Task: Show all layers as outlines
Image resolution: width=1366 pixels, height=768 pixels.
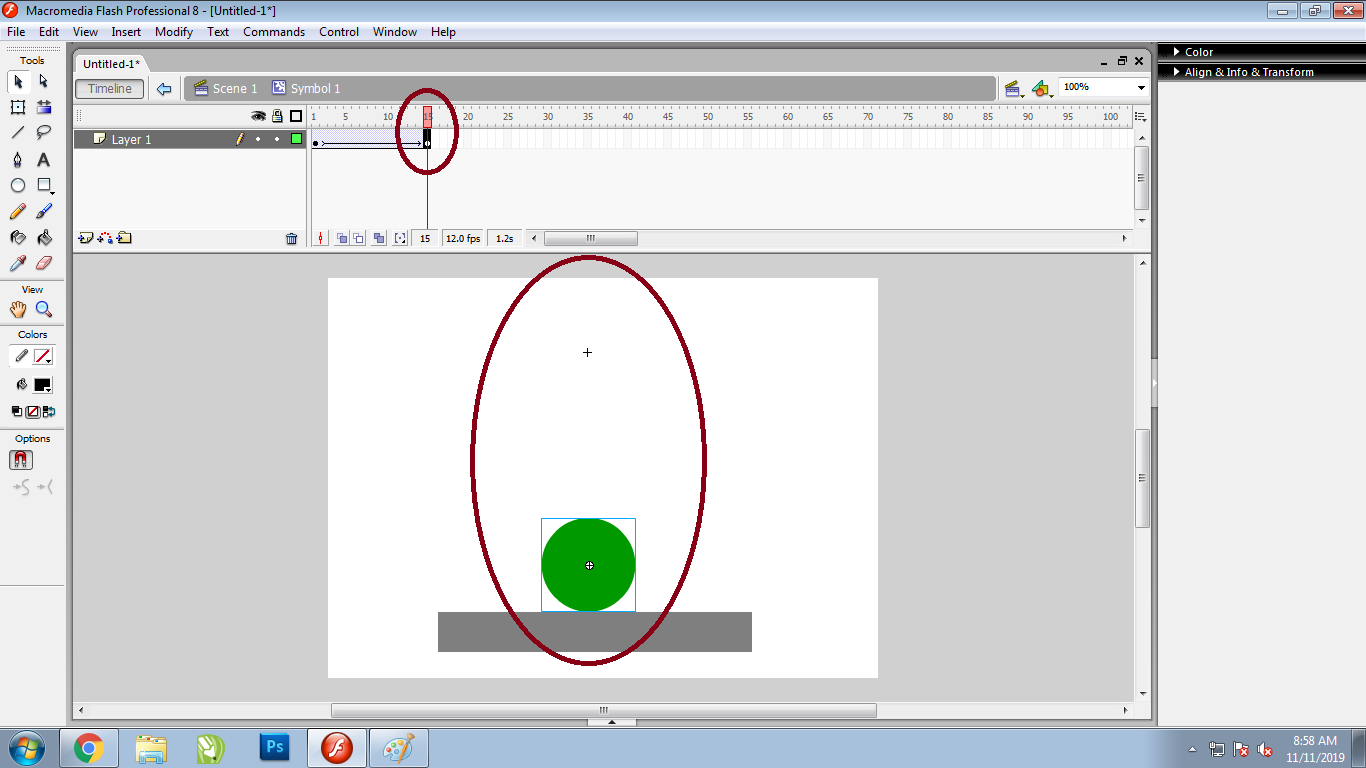Action: [295, 115]
